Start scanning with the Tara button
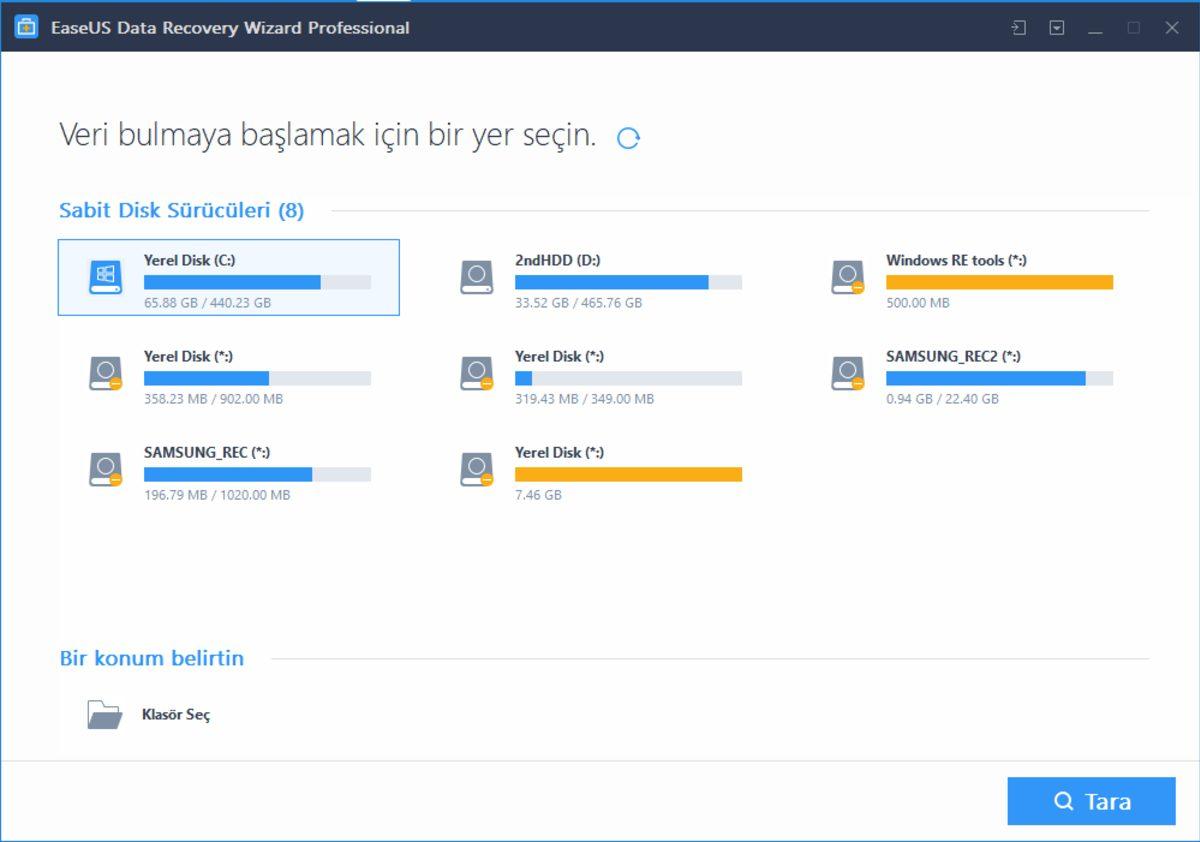 click(x=1091, y=801)
